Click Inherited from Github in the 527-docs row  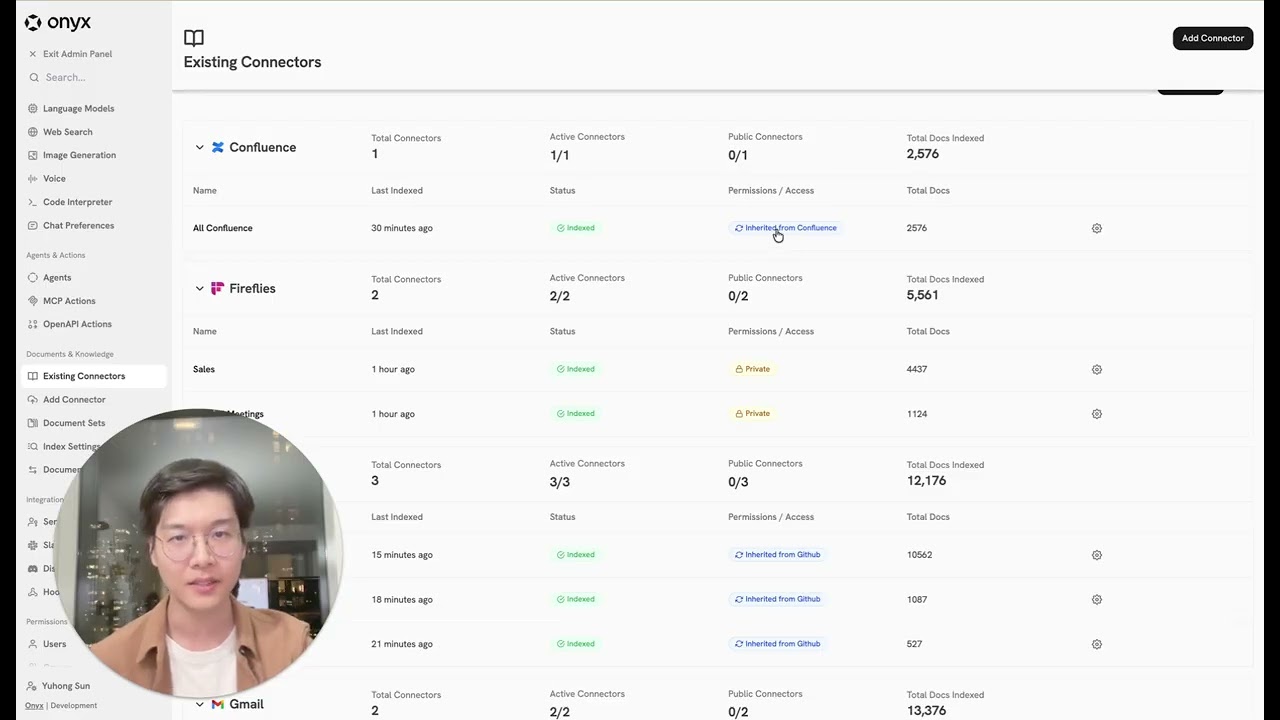click(778, 643)
